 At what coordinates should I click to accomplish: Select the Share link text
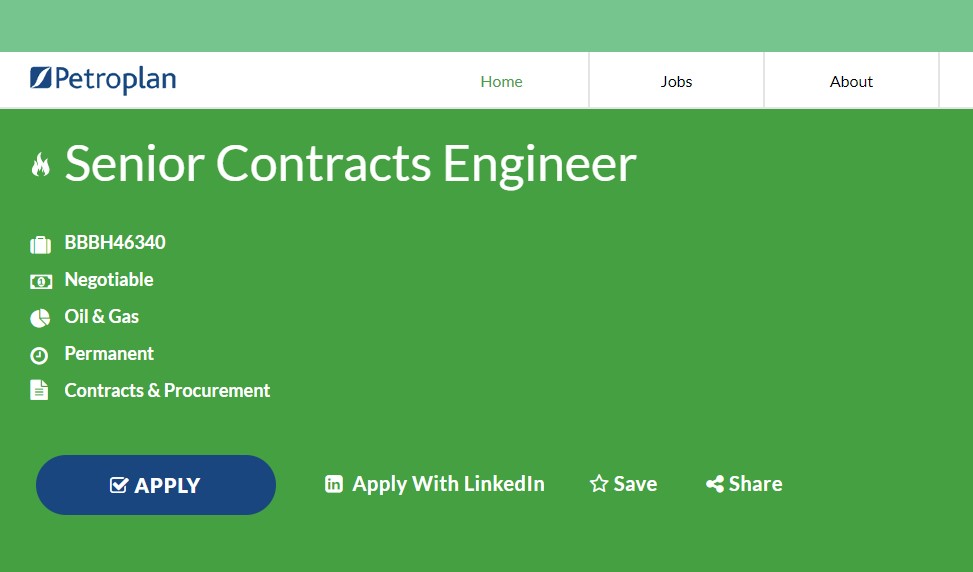755,484
